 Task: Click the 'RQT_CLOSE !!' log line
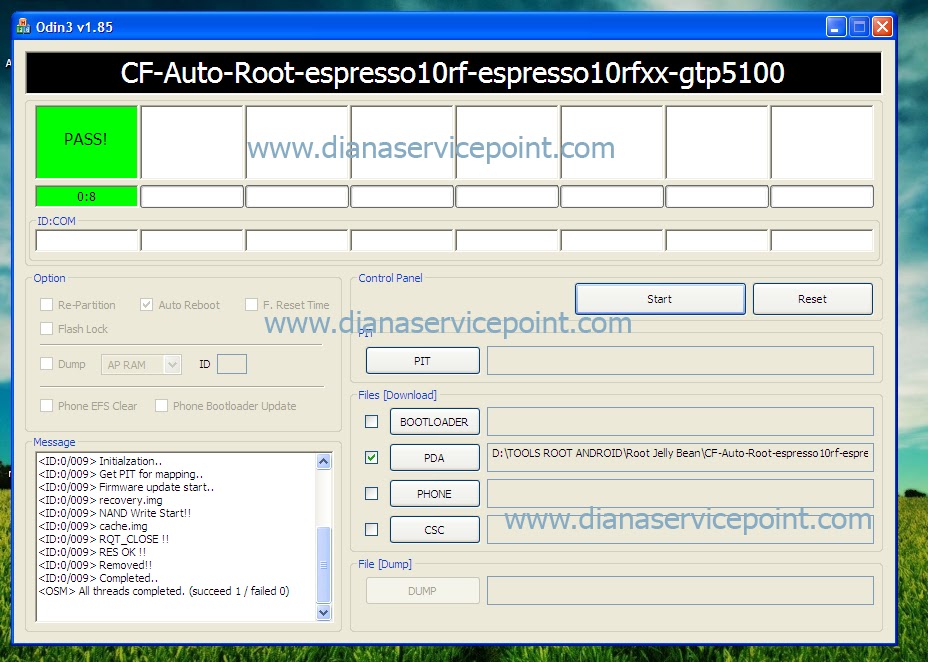[104, 539]
